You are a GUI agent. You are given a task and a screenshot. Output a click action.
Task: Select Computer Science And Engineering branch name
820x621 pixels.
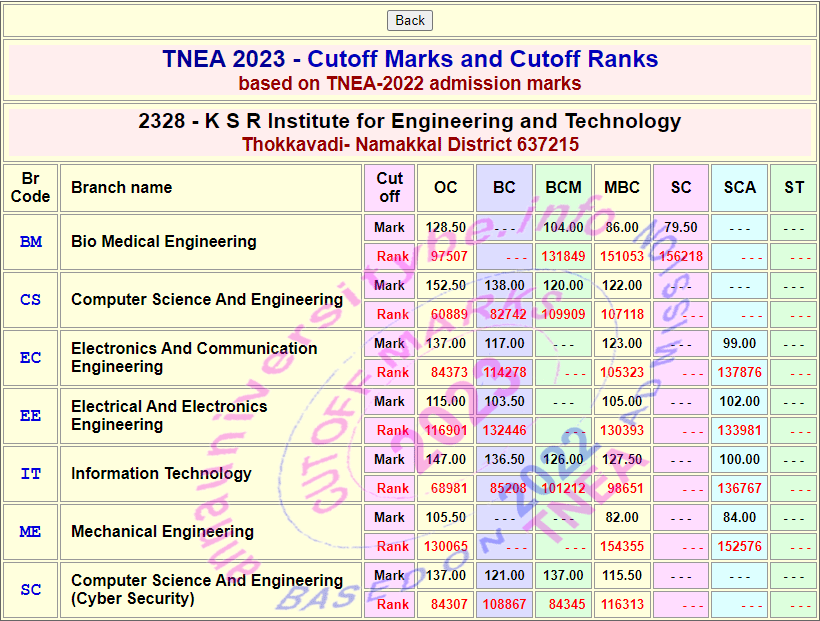point(207,300)
